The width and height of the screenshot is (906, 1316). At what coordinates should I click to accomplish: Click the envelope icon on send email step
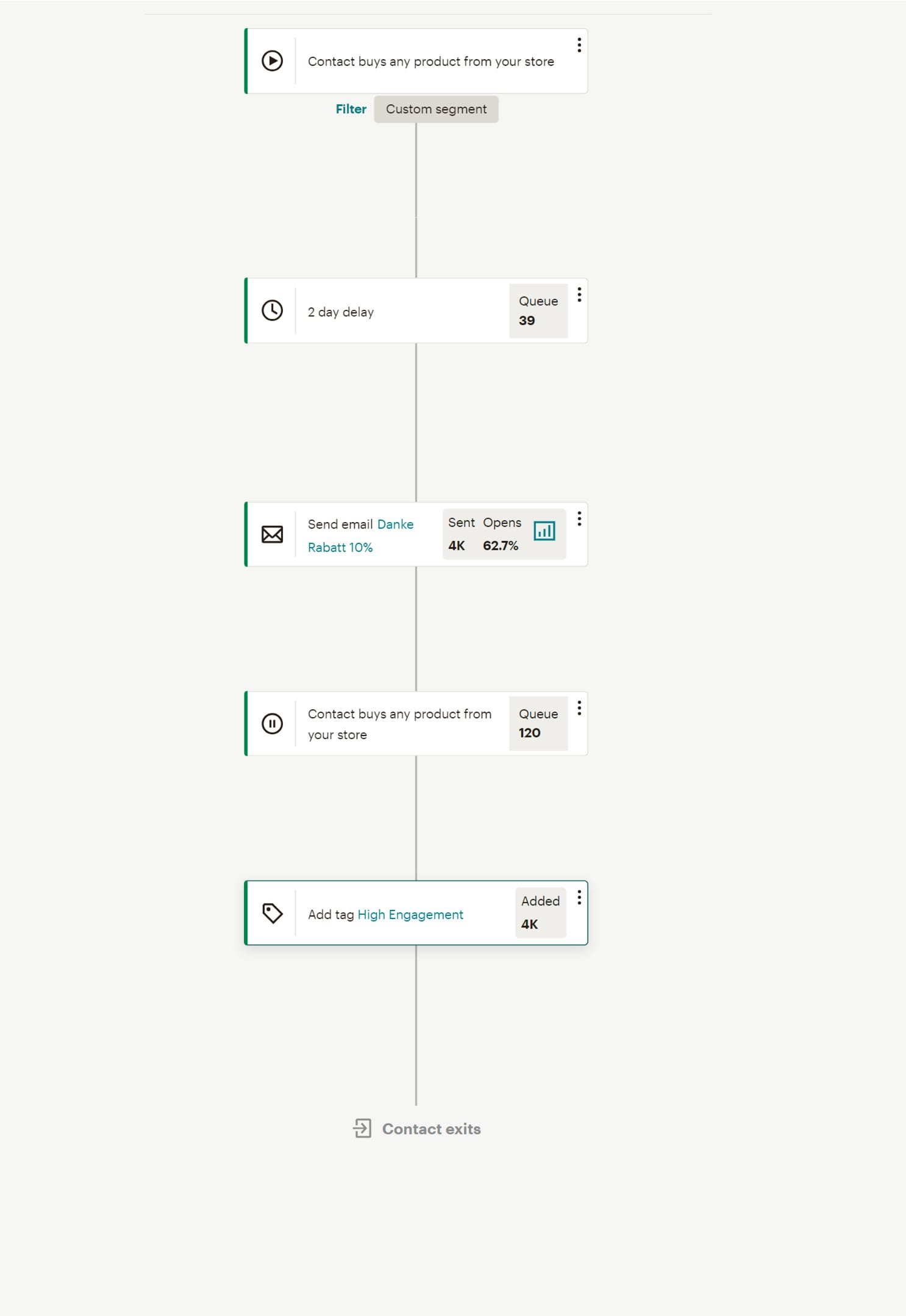tap(272, 534)
